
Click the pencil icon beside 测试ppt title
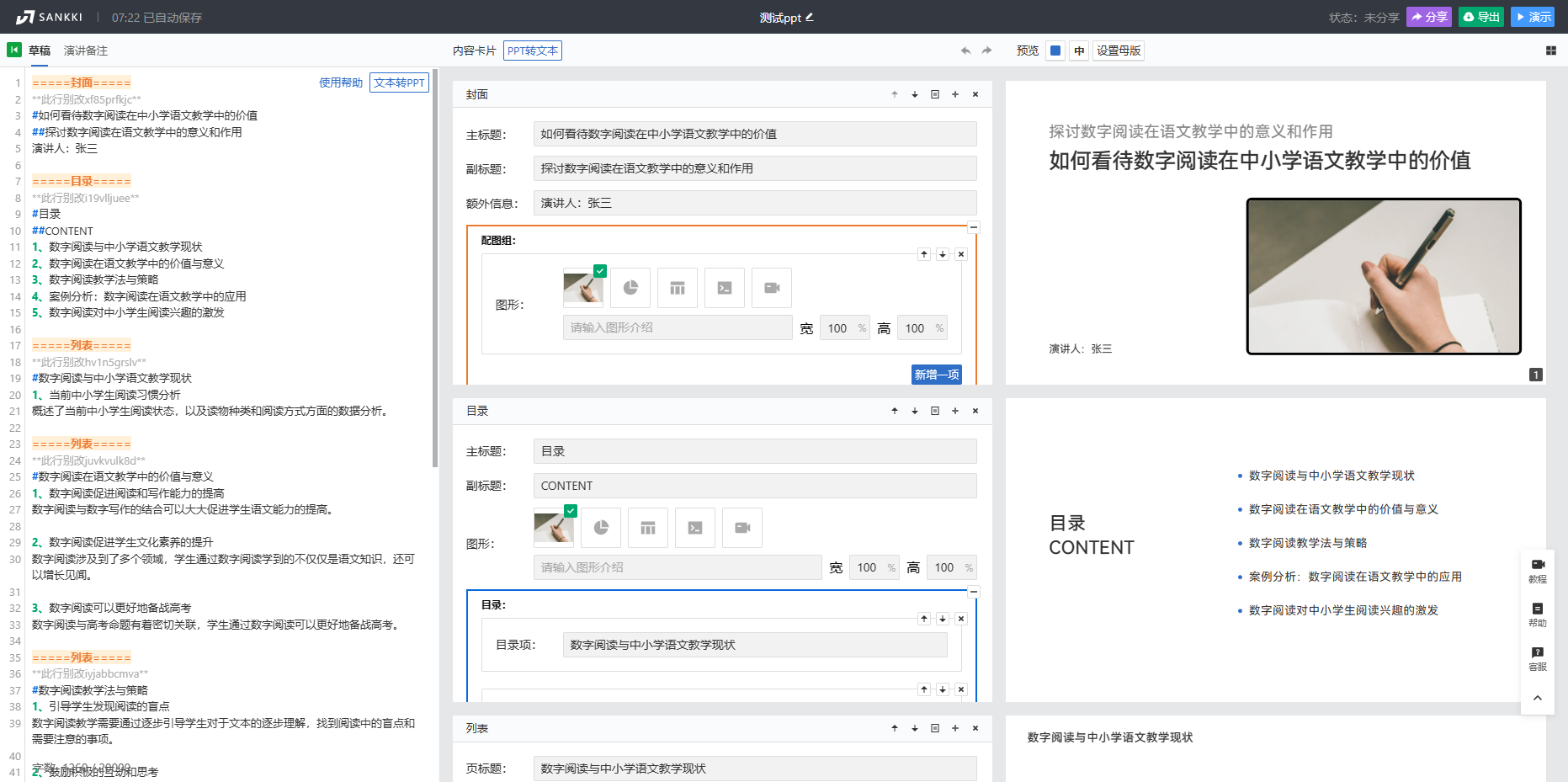(810, 17)
